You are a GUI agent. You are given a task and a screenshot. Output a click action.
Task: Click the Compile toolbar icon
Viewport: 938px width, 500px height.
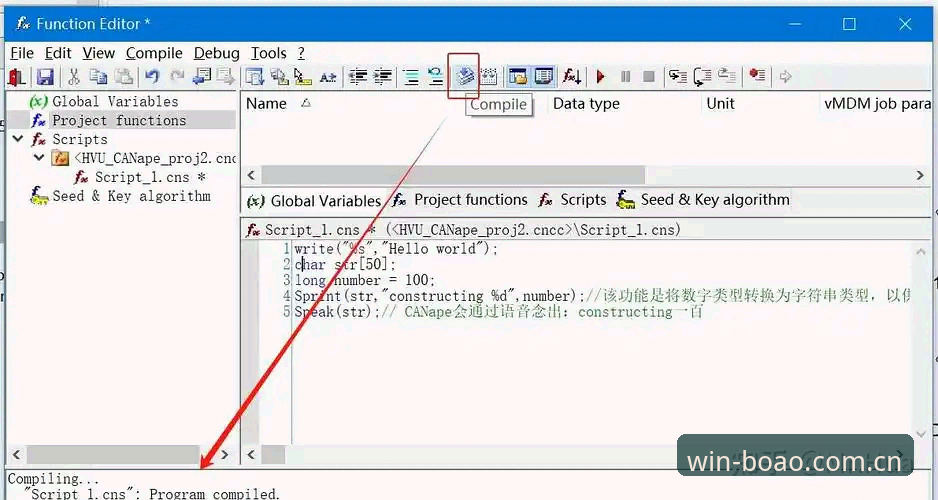pos(464,77)
